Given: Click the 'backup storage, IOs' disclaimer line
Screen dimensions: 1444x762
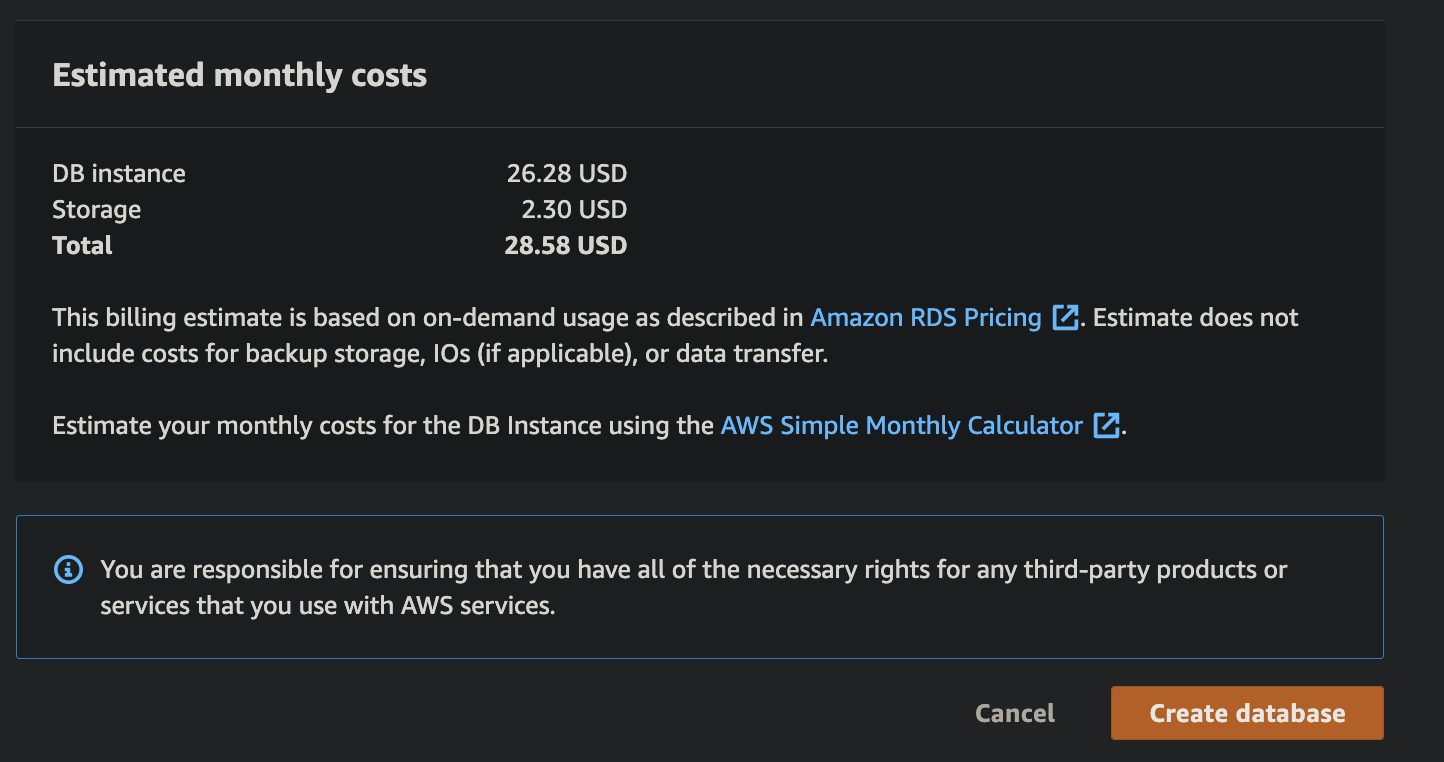Looking at the screenshot, I should tap(440, 354).
